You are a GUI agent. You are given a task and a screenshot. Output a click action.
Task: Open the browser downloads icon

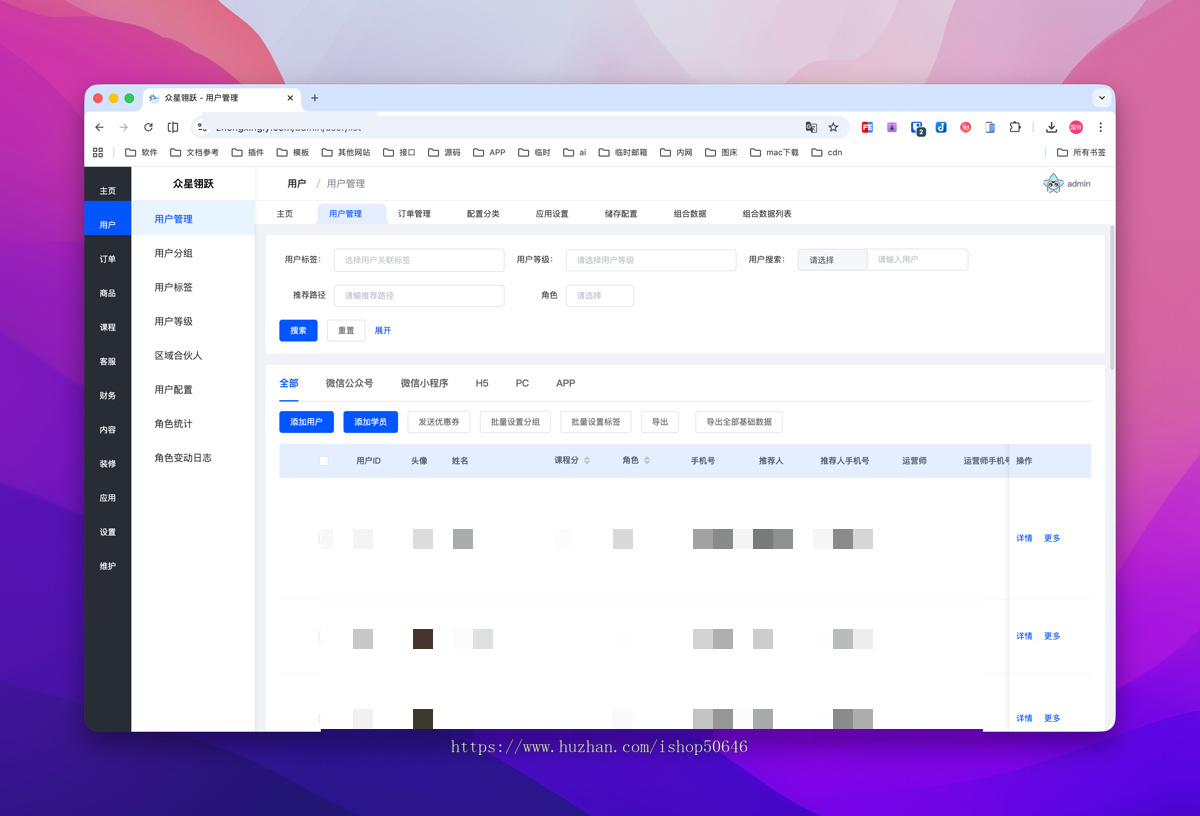(1051, 127)
